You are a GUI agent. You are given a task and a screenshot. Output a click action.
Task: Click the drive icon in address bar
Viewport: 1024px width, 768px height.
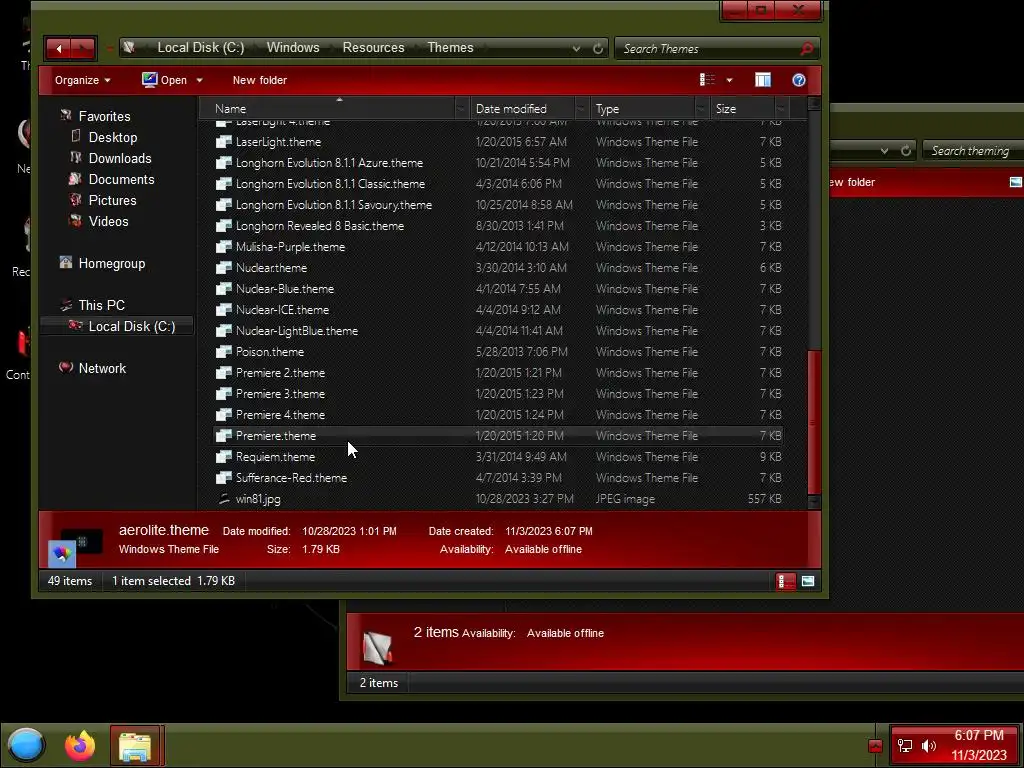(129, 47)
